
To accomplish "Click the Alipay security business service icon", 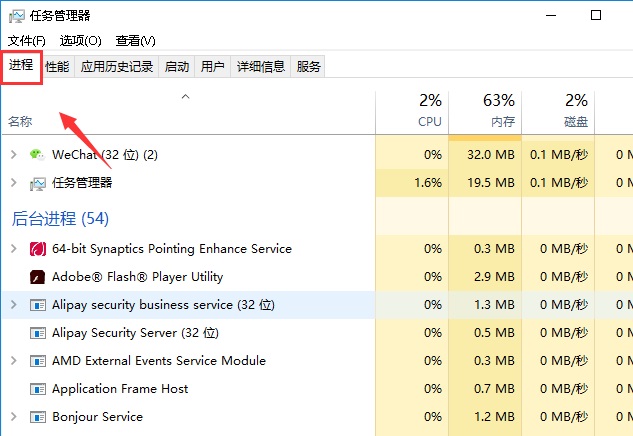I will pos(38,305).
